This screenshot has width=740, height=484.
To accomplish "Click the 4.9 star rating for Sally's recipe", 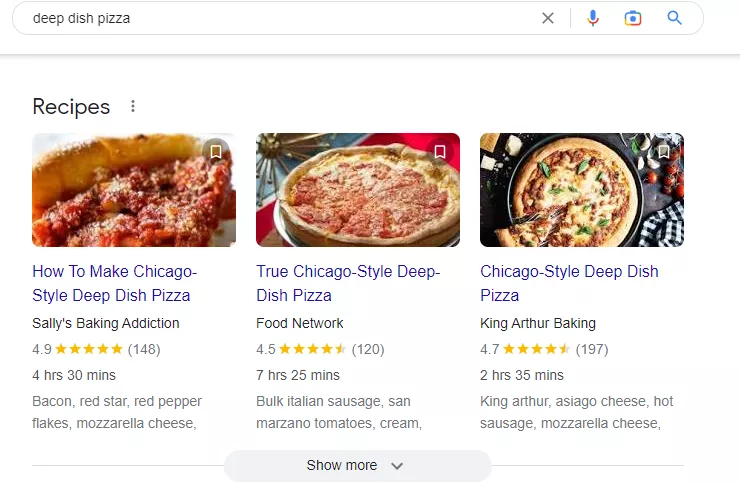I will [x=96, y=350].
